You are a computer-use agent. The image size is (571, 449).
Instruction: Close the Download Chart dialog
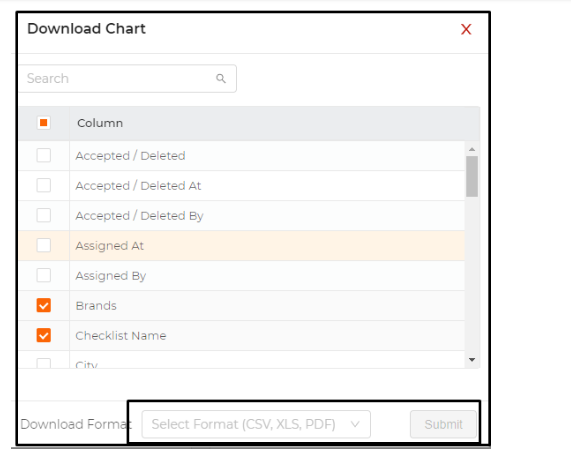466,29
